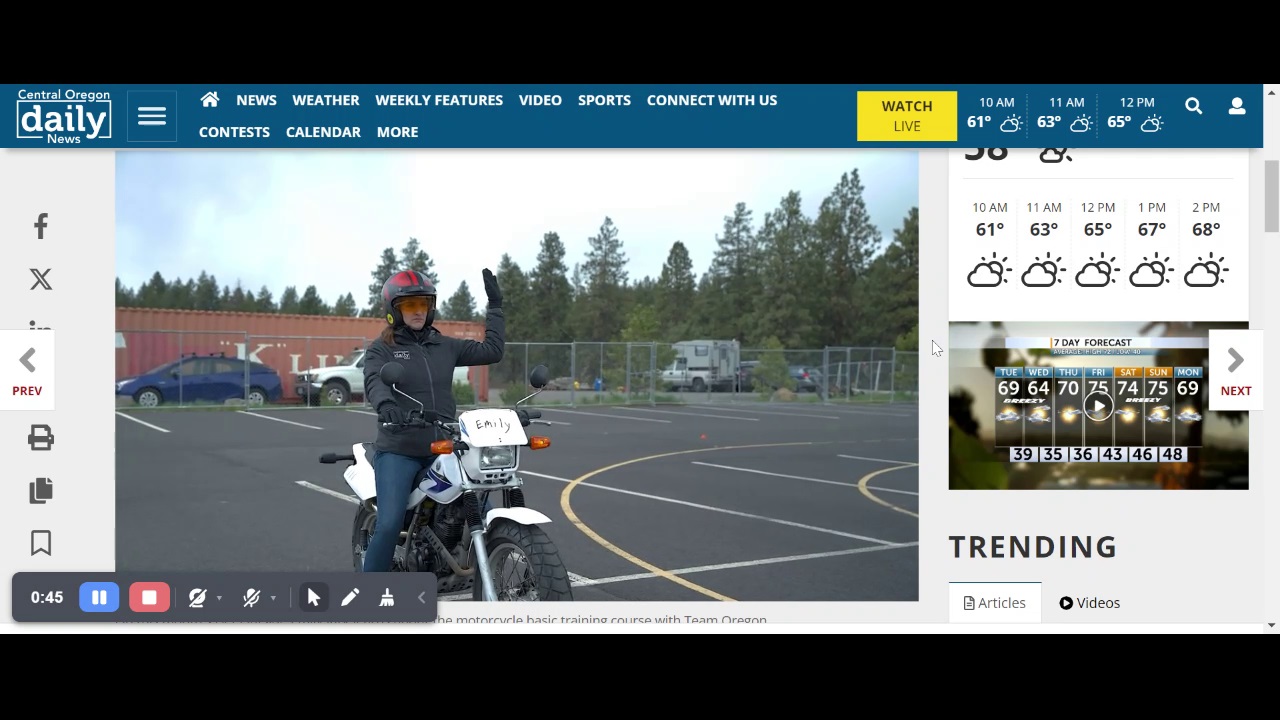Play the 7 Day Forecast video
Screen dimensions: 1280x720
(x=1098, y=406)
